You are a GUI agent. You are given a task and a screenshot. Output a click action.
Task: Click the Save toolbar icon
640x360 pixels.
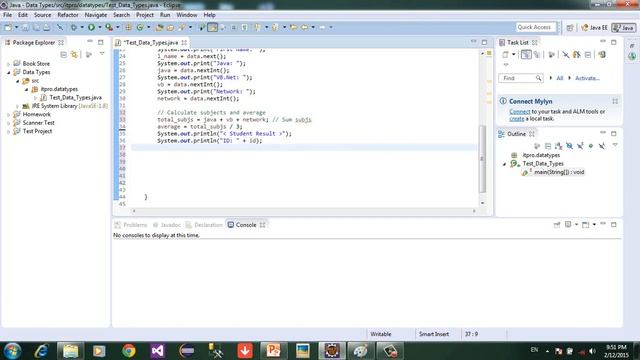pos(25,27)
